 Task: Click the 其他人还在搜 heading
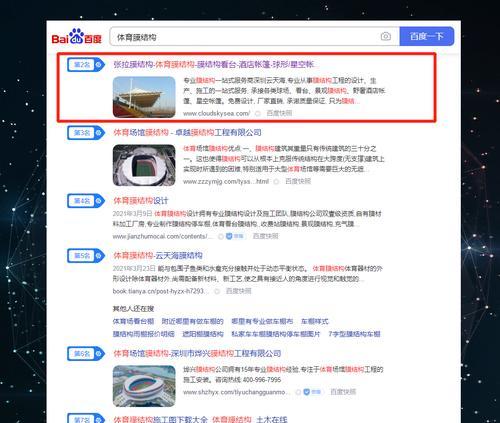coord(133,309)
